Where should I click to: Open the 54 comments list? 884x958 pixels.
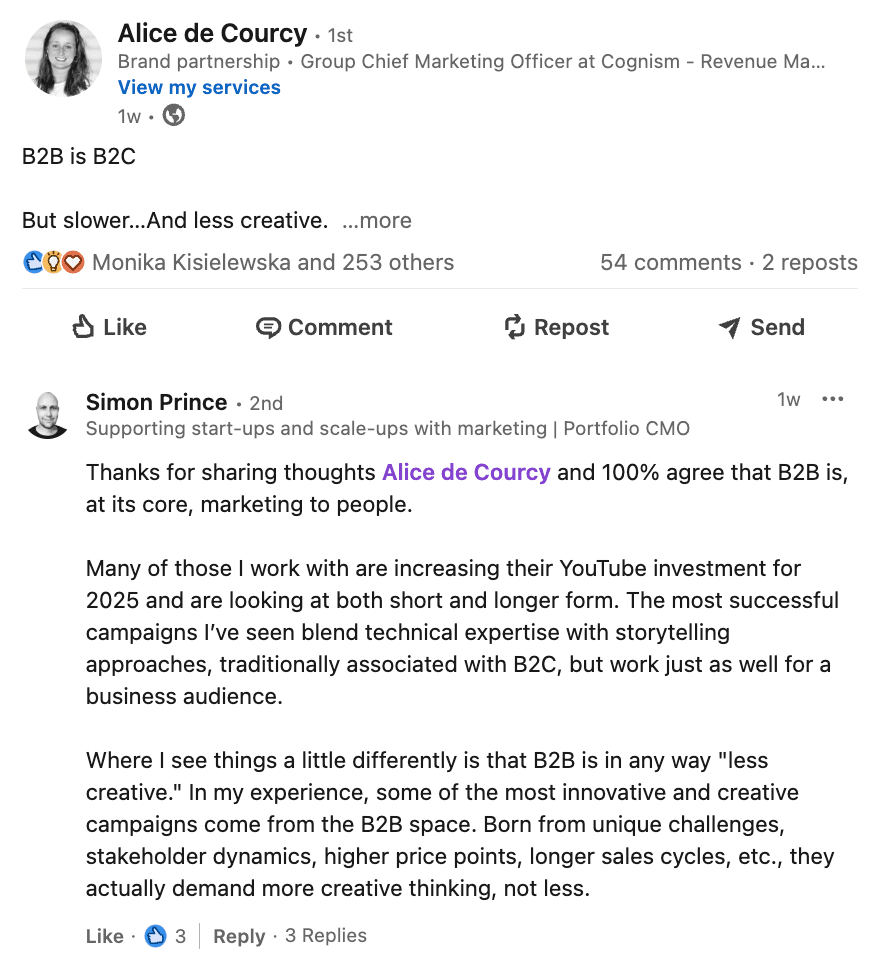670,262
